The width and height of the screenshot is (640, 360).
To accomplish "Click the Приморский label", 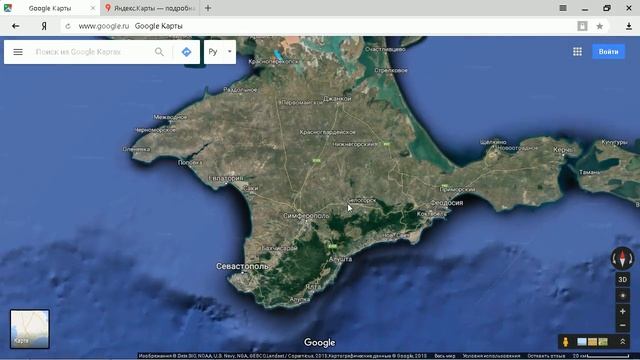I will pyautogui.click(x=457, y=189).
